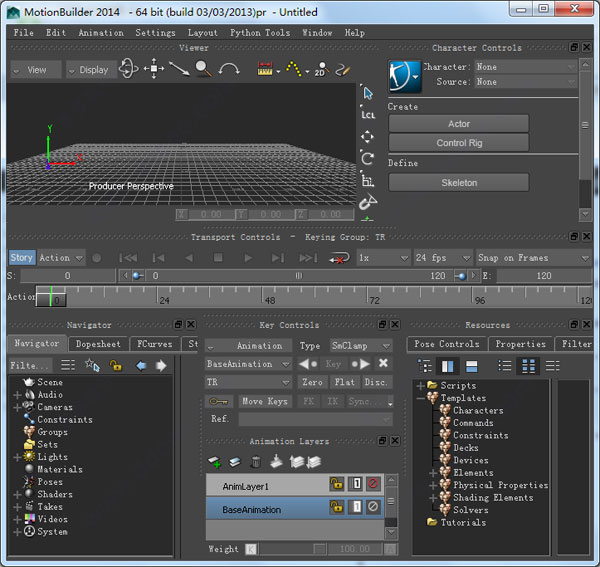The height and width of the screenshot is (567, 600).
Task: Expand the Audio node in Navigator
Action: (17, 394)
